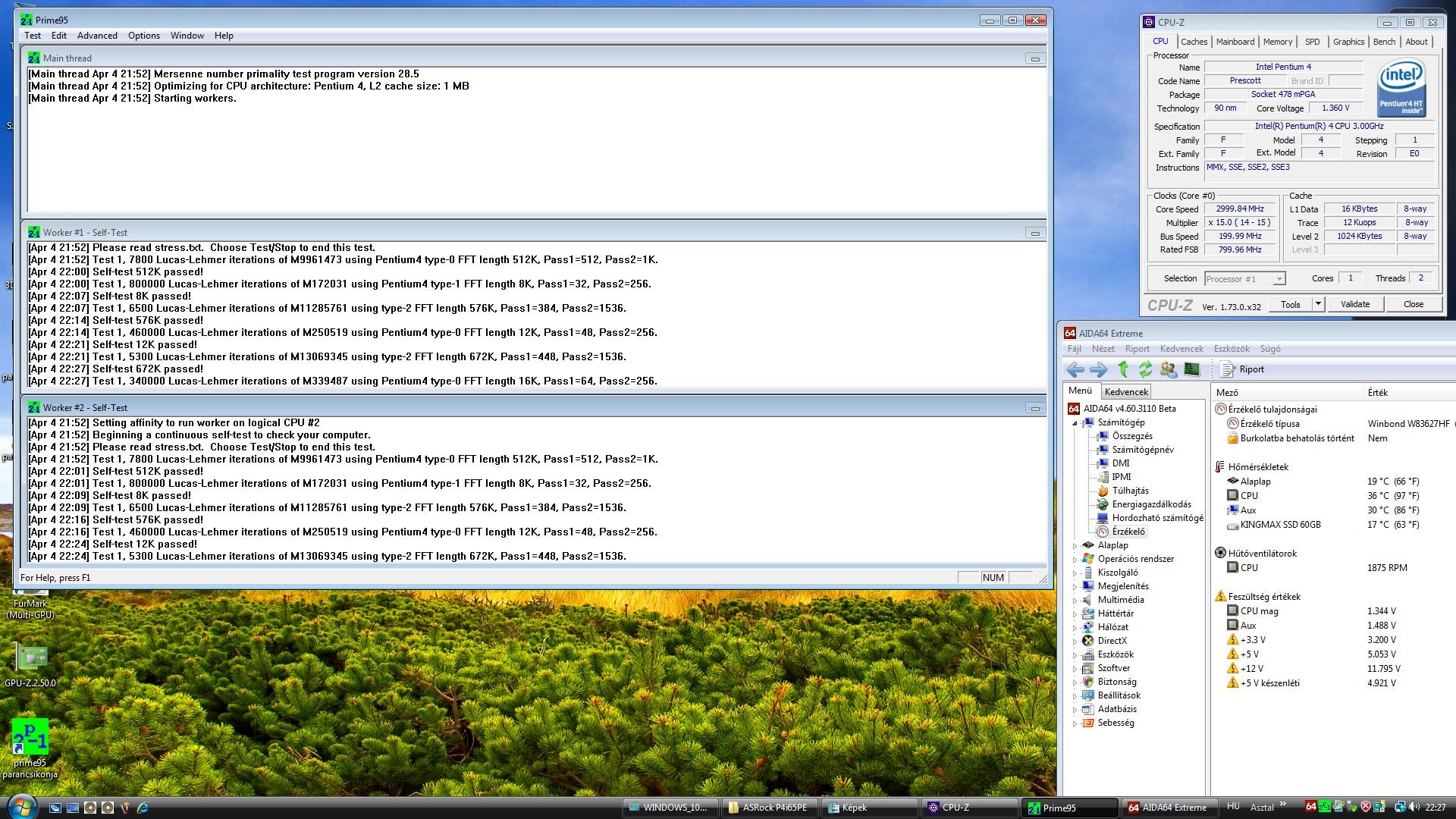The height and width of the screenshot is (819, 1456).
Task: Open the Advanced menu in Prime95
Action: [x=97, y=36]
